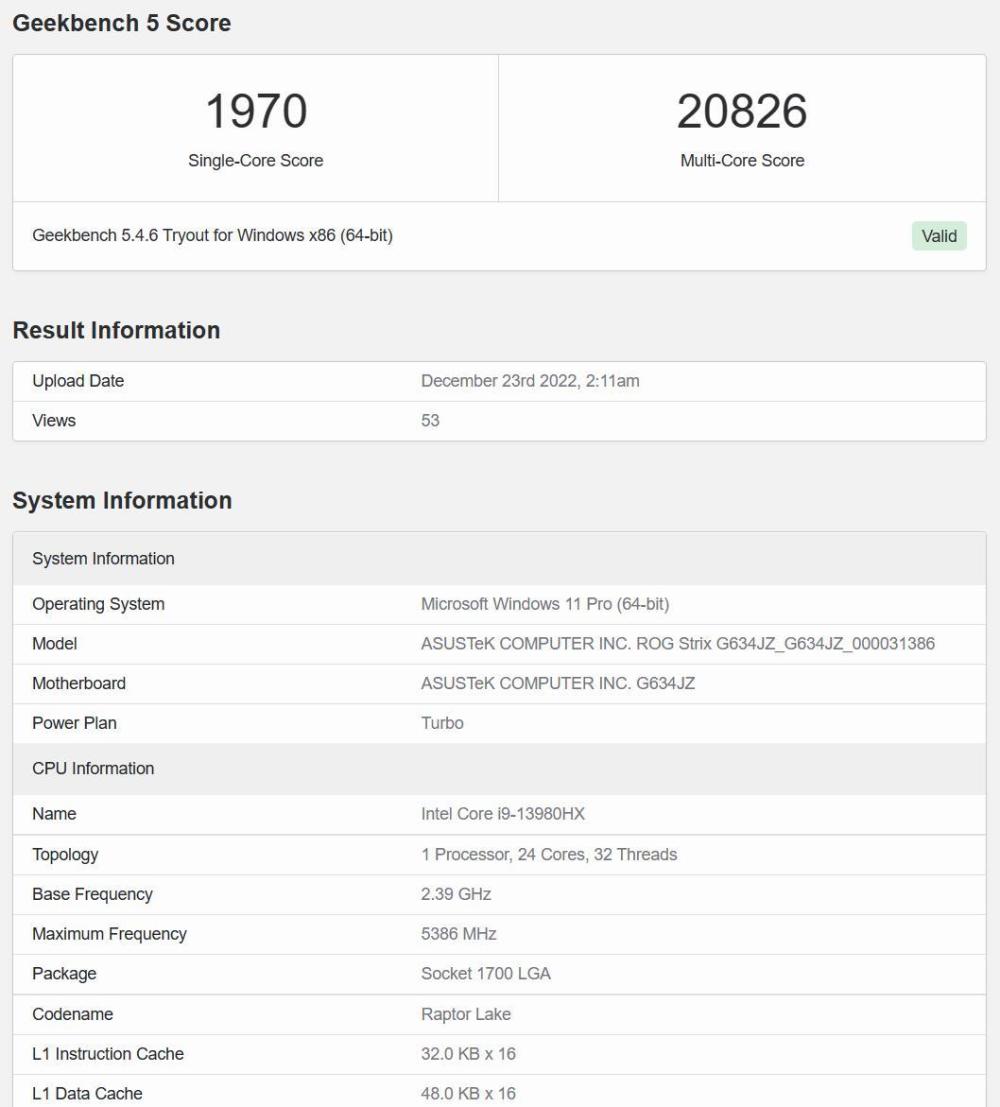
Task: Click the CPU Information table header
Action: (x=499, y=768)
